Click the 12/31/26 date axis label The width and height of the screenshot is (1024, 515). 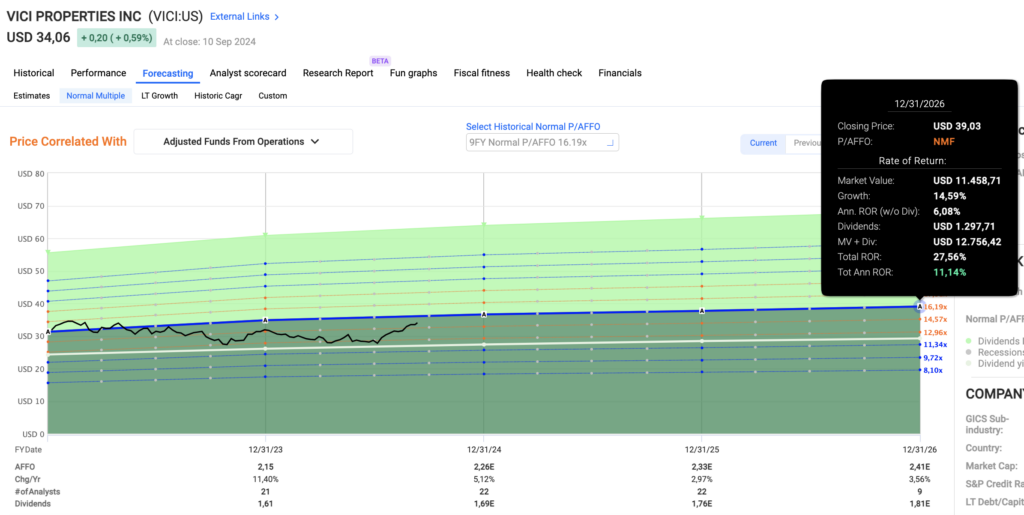(x=920, y=450)
